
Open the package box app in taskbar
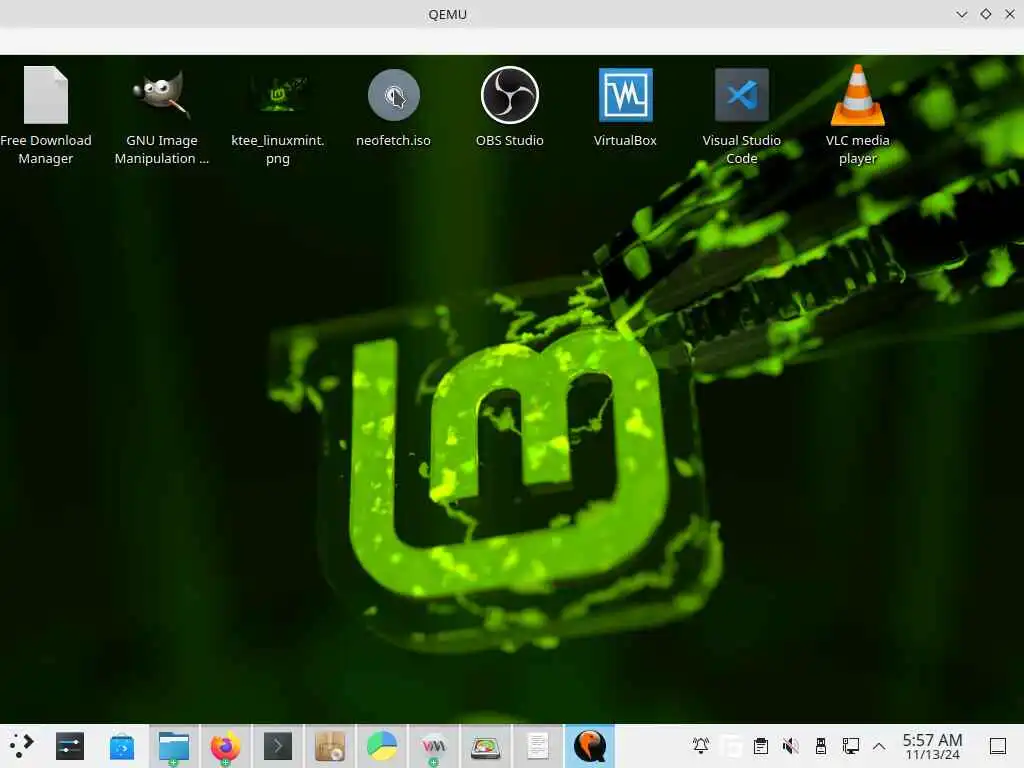click(330, 746)
